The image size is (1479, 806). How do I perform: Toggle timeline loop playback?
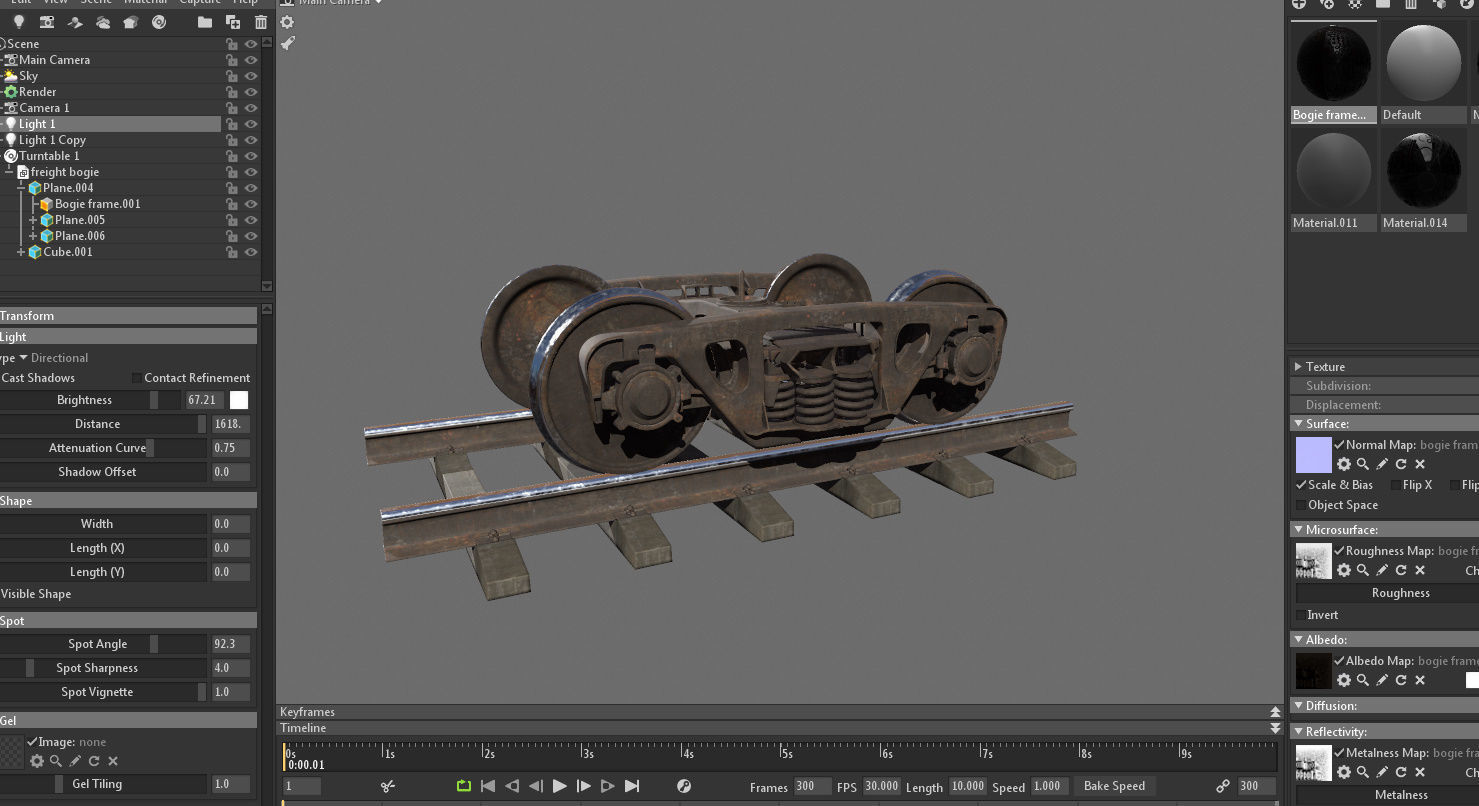[x=464, y=786]
